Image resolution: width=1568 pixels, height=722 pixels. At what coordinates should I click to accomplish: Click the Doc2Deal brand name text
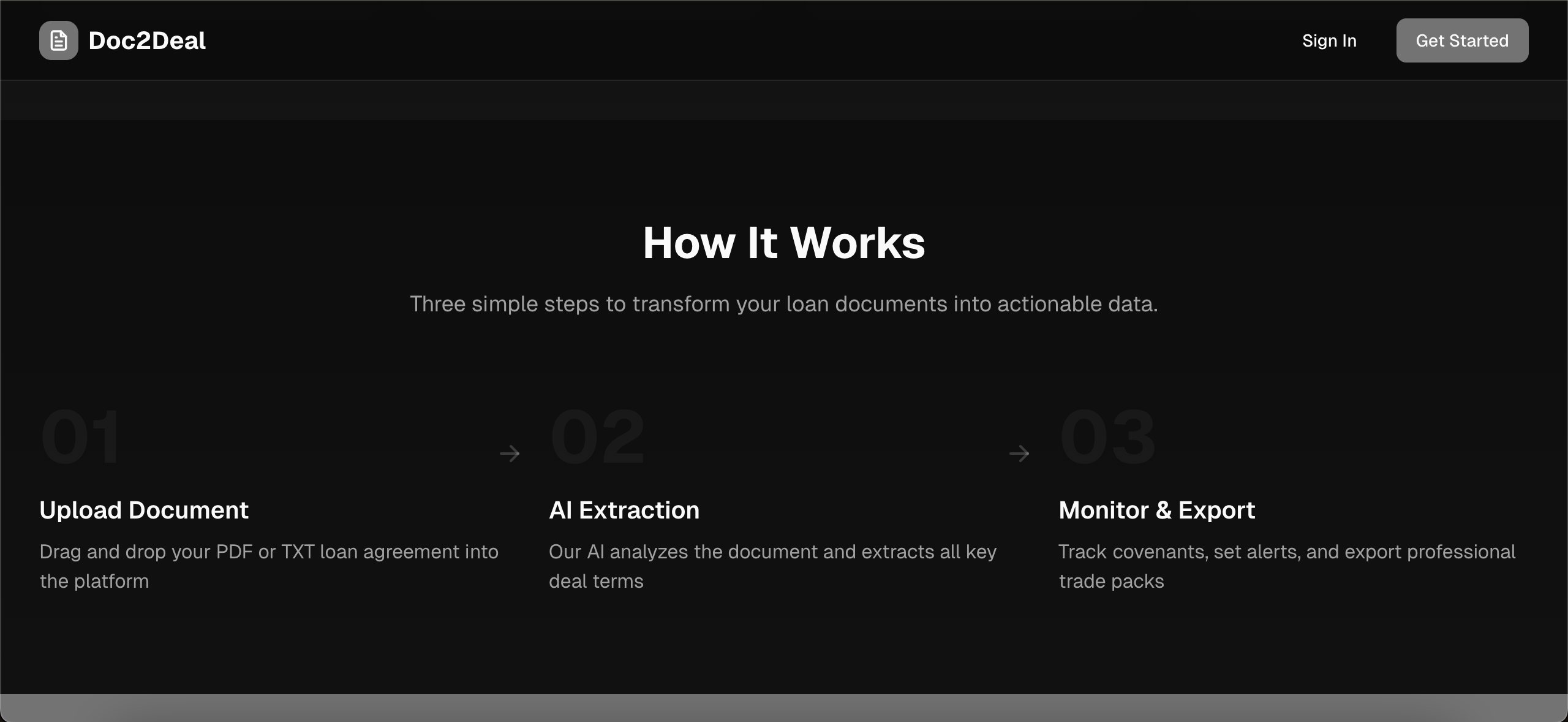[147, 40]
